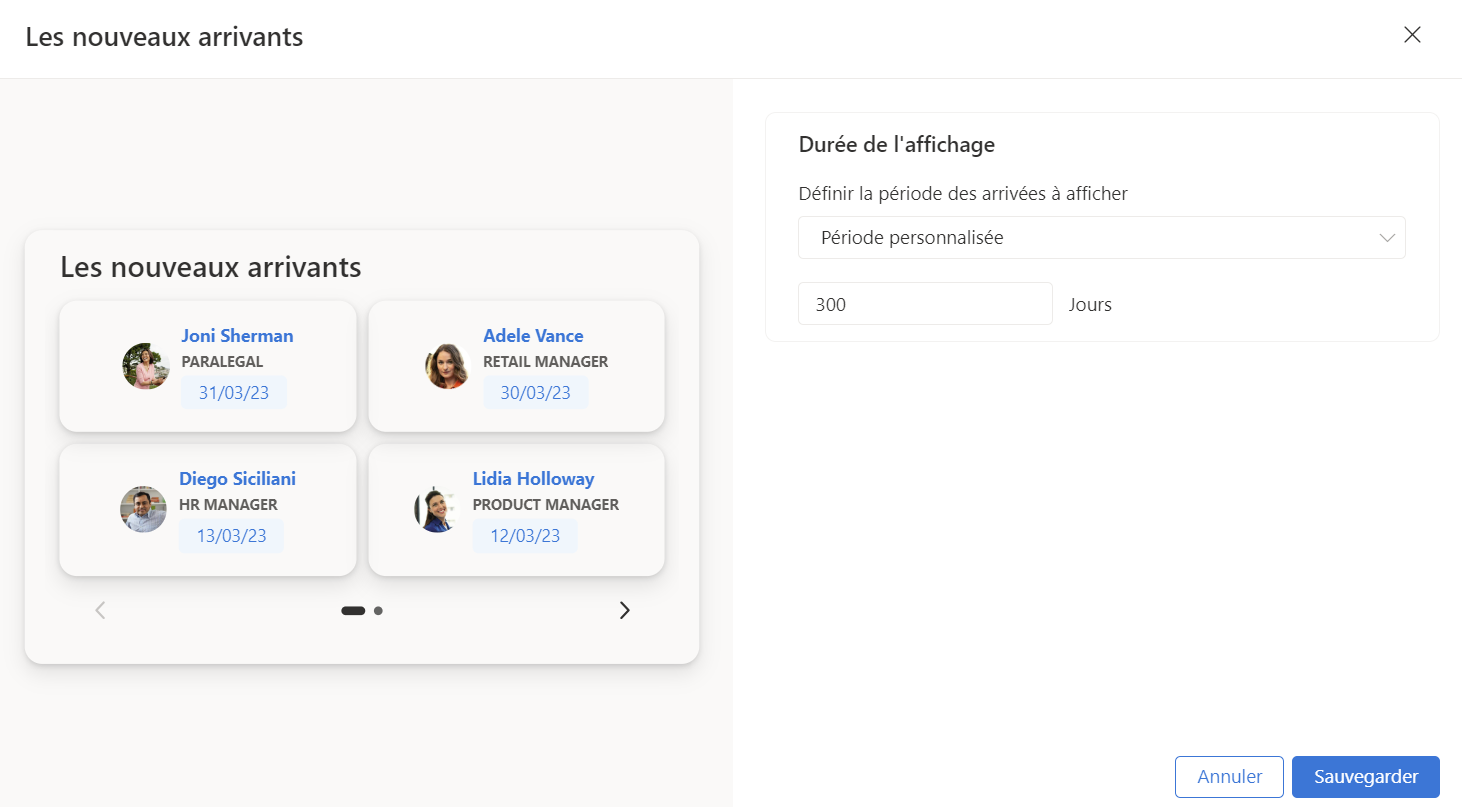
Task: Open Adele Vance's profile photo
Action: [x=448, y=366]
